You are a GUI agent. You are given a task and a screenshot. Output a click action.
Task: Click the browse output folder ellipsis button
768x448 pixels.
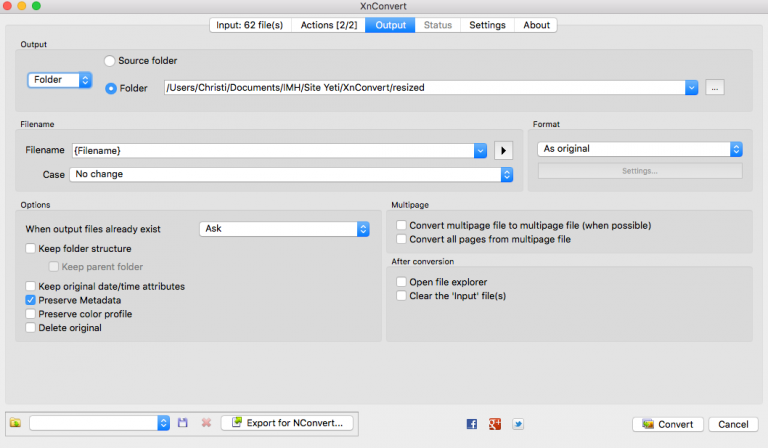tap(715, 88)
